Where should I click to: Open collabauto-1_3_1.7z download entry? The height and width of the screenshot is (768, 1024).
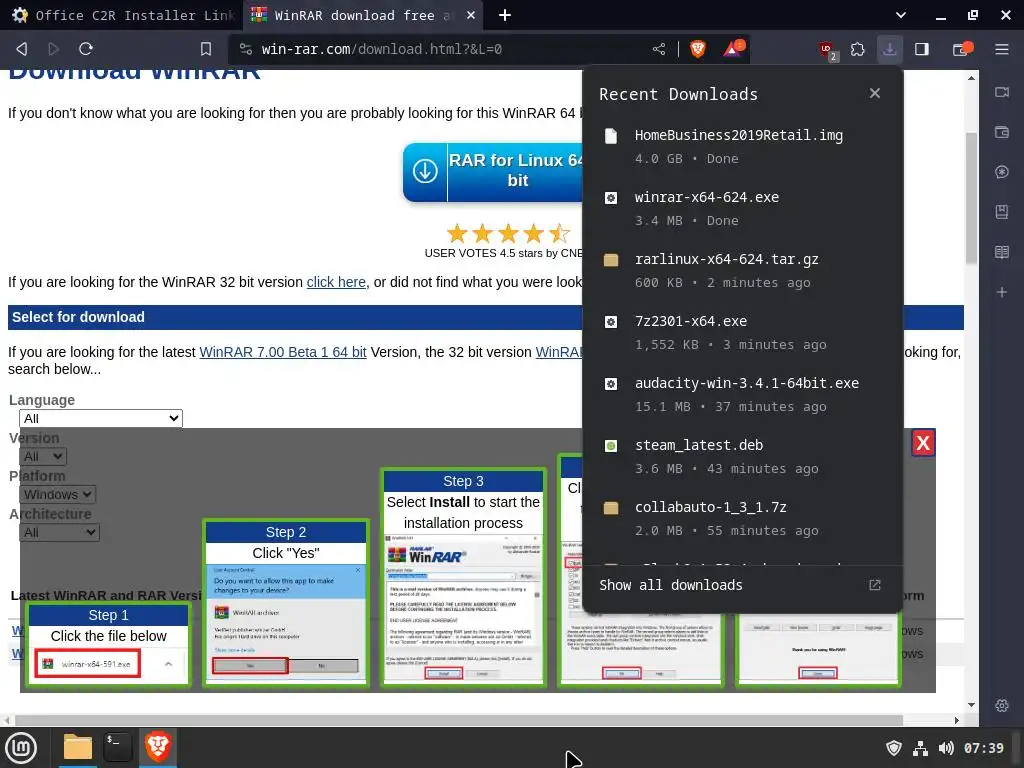743,519
